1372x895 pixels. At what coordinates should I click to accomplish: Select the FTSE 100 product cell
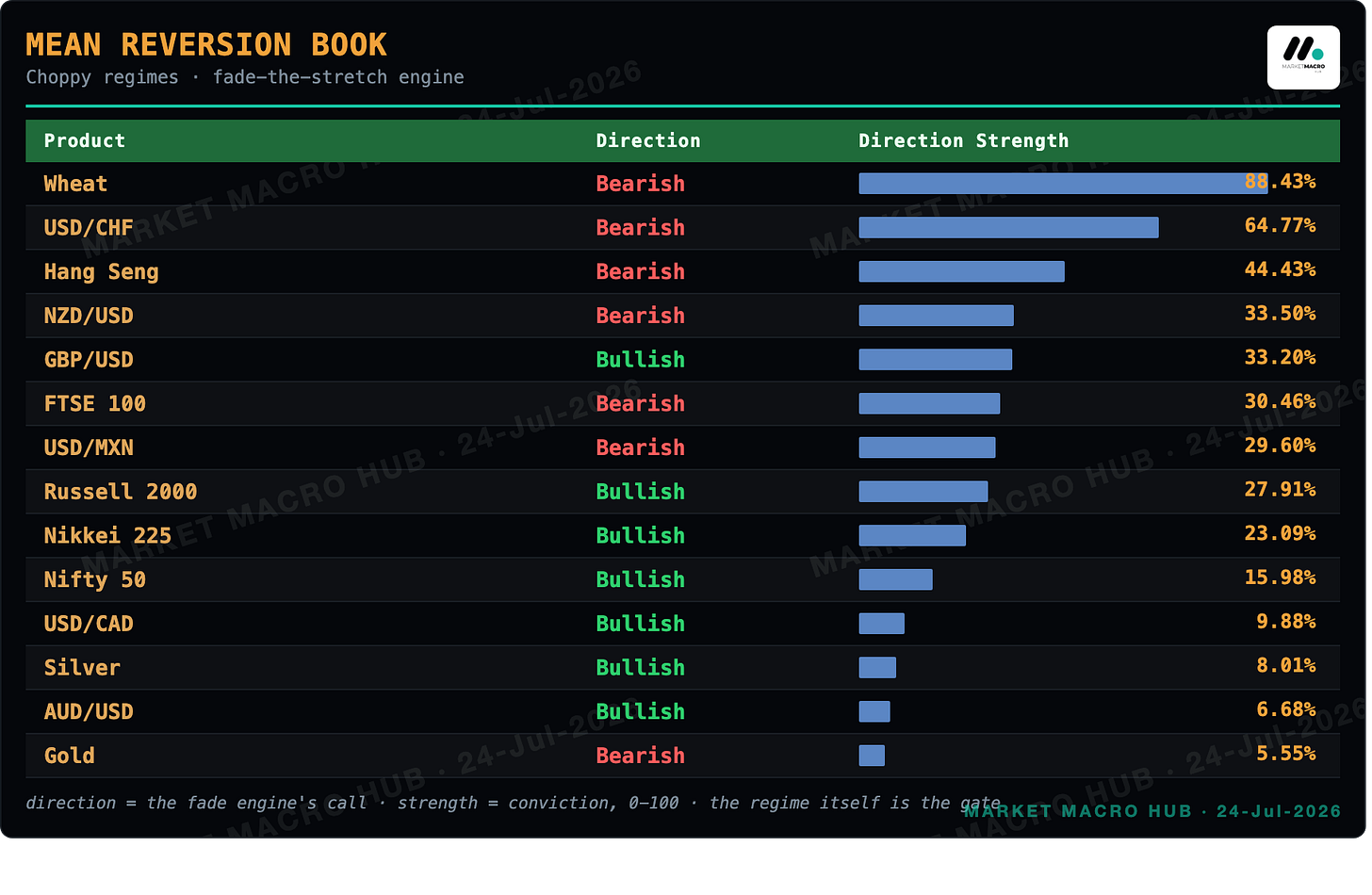pyautogui.click(x=95, y=404)
